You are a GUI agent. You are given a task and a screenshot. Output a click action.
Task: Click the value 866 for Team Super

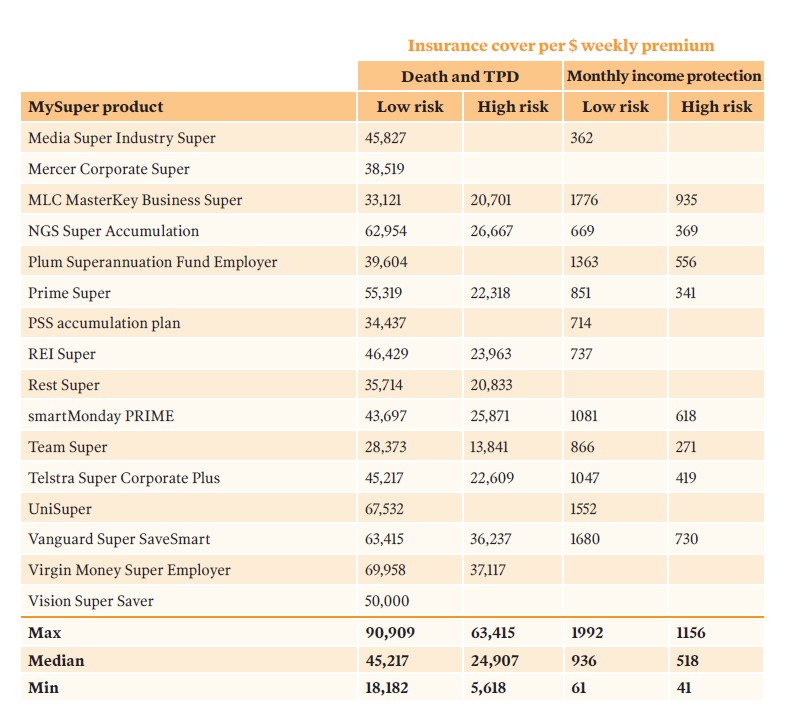click(582, 447)
